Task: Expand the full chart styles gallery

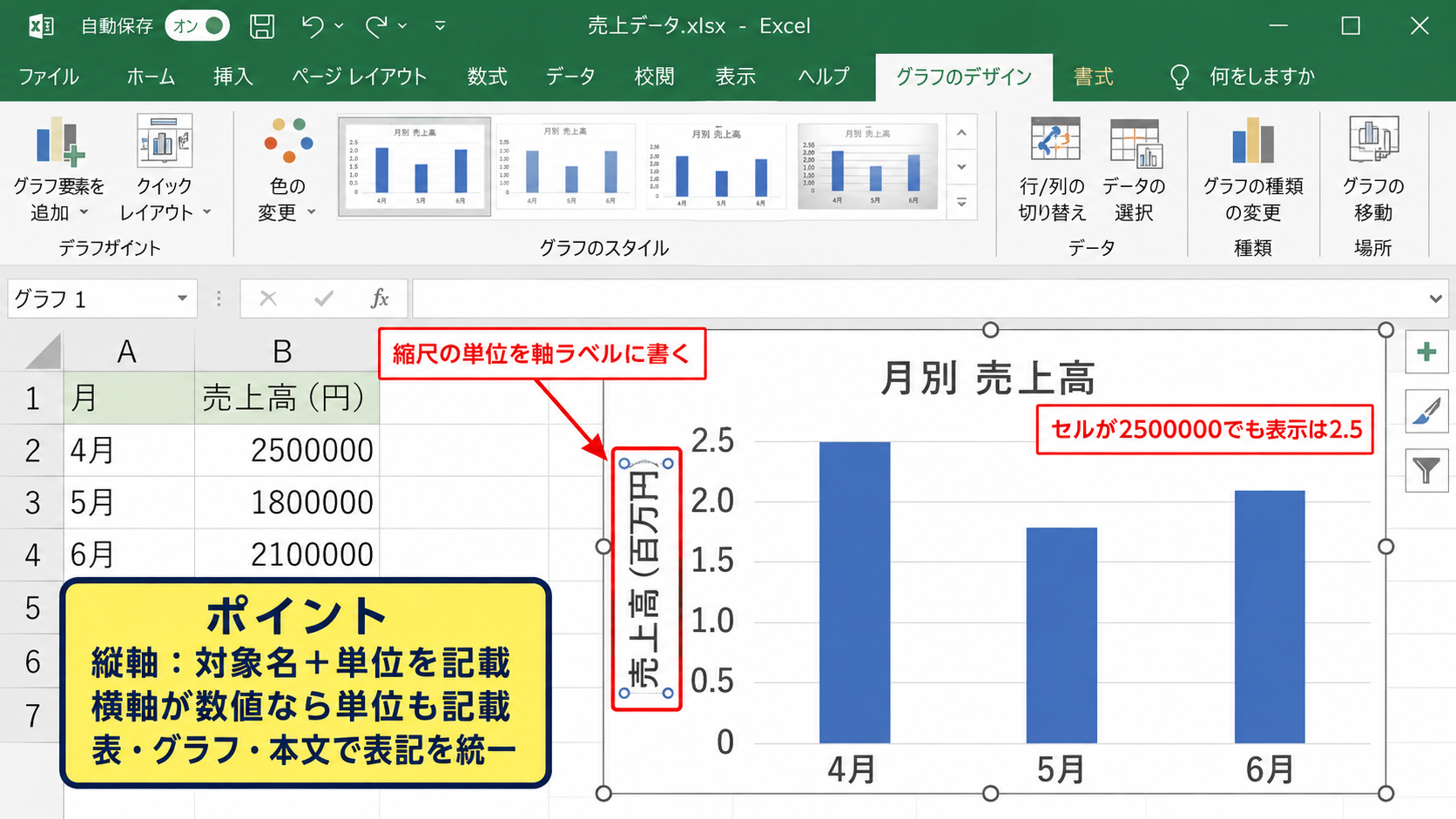Action: (961, 202)
